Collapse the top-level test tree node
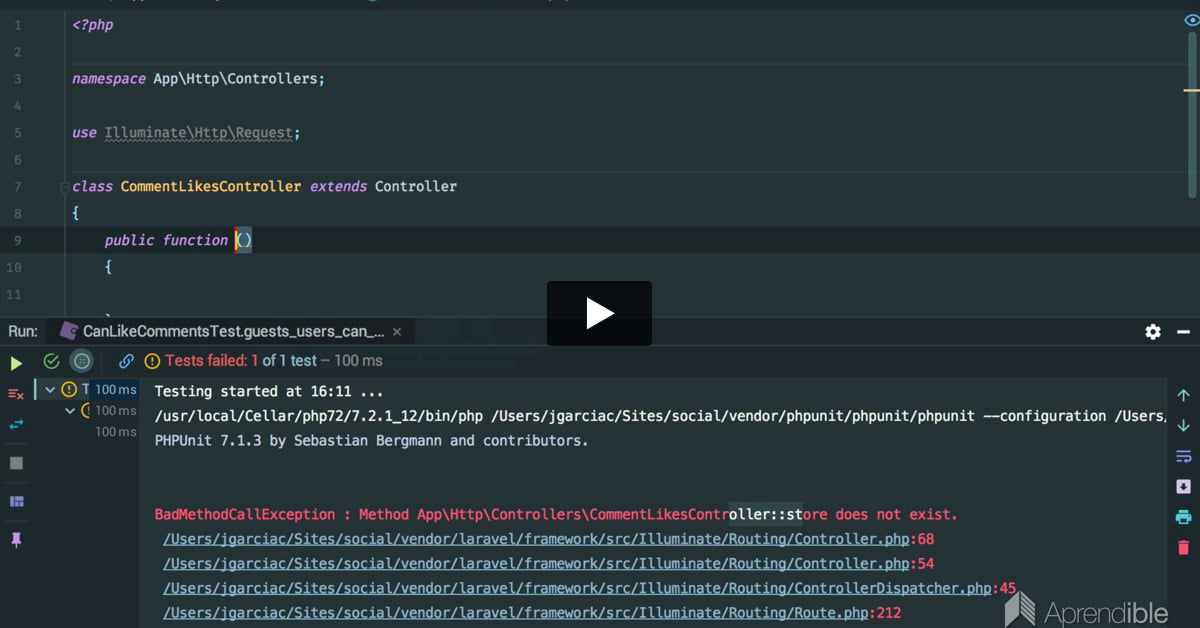Screen dimensions: 1200x628 pos(50,389)
